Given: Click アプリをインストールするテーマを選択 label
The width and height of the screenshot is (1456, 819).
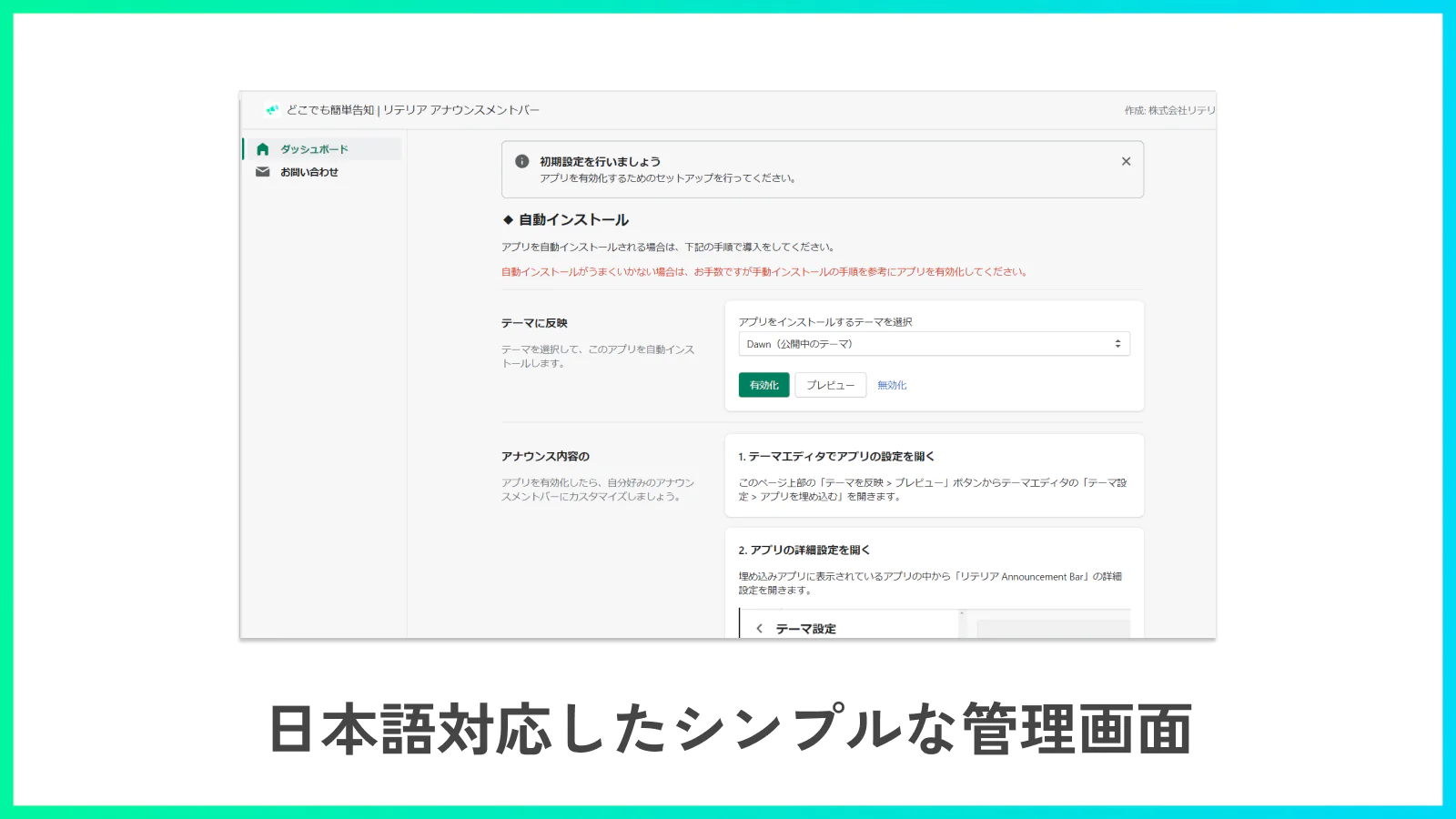Looking at the screenshot, I should [825, 322].
